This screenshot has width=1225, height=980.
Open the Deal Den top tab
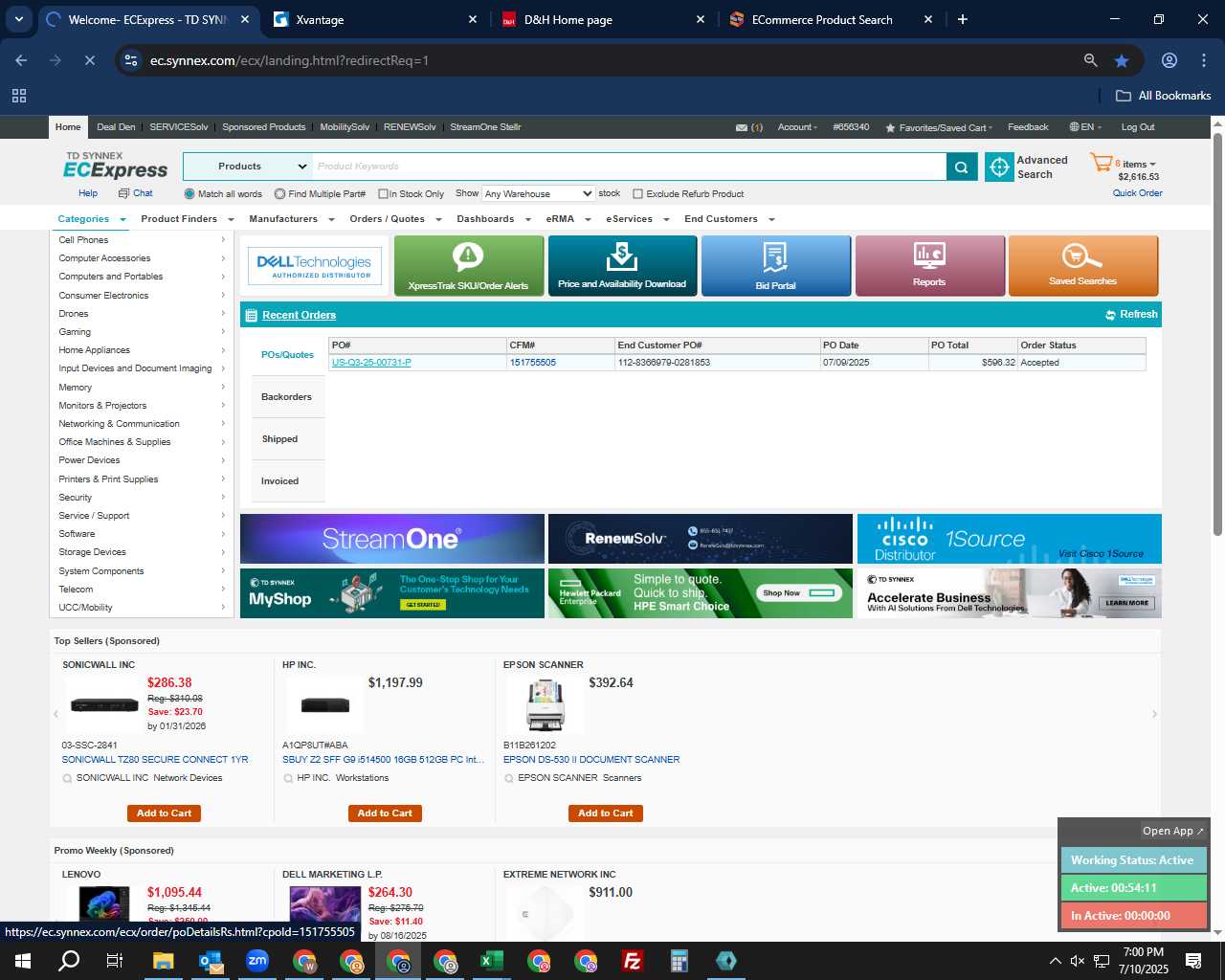(116, 127)
